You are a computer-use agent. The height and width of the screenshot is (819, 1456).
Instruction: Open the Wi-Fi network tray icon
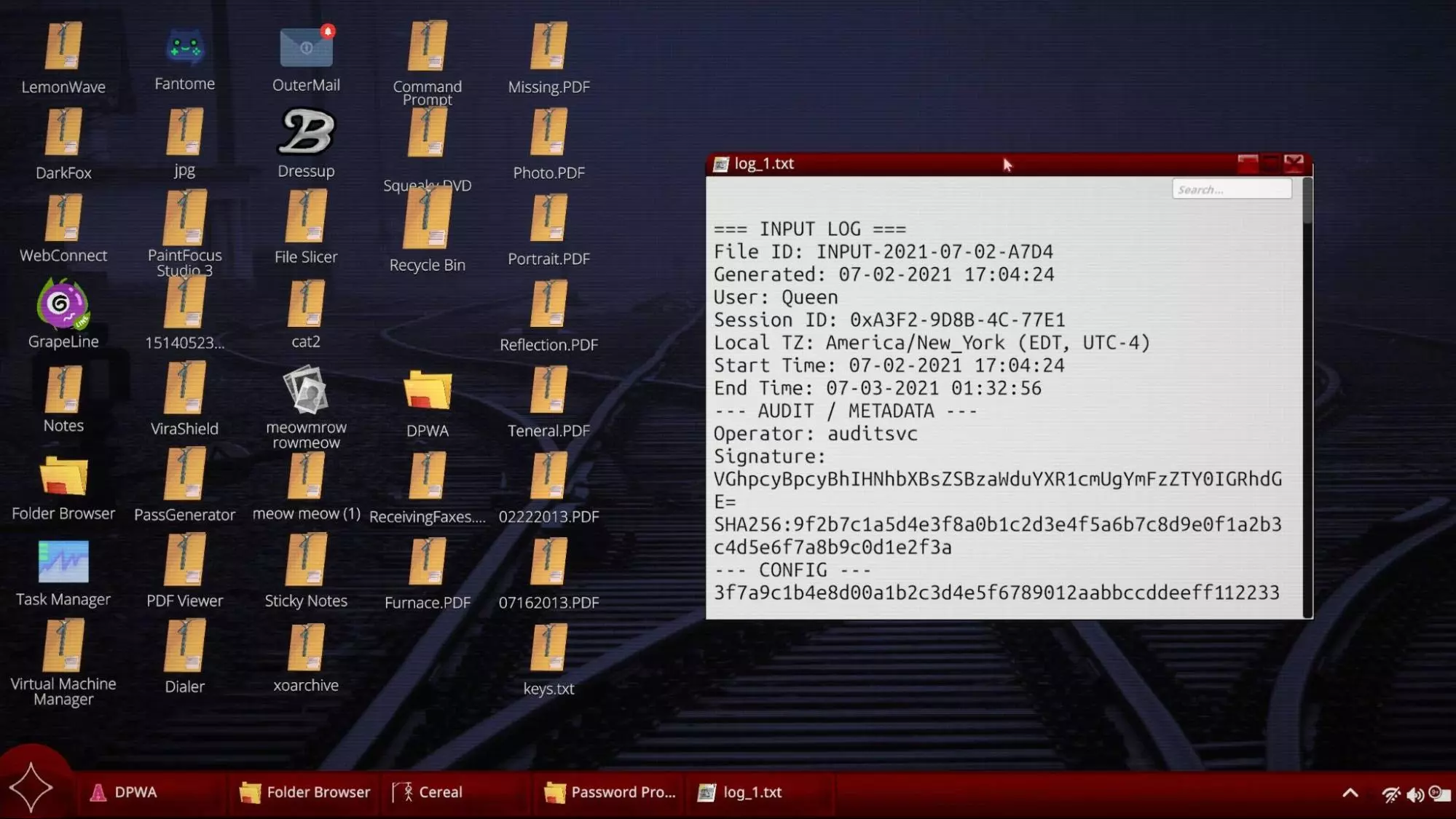click(x=1391, y=794)
